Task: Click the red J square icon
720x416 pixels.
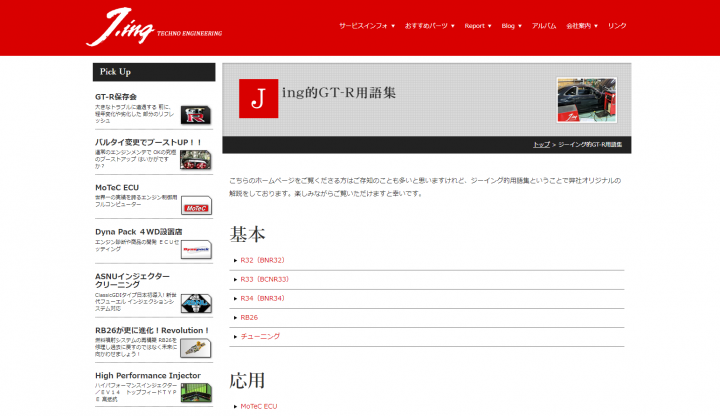Action: (x=259, y=98)
